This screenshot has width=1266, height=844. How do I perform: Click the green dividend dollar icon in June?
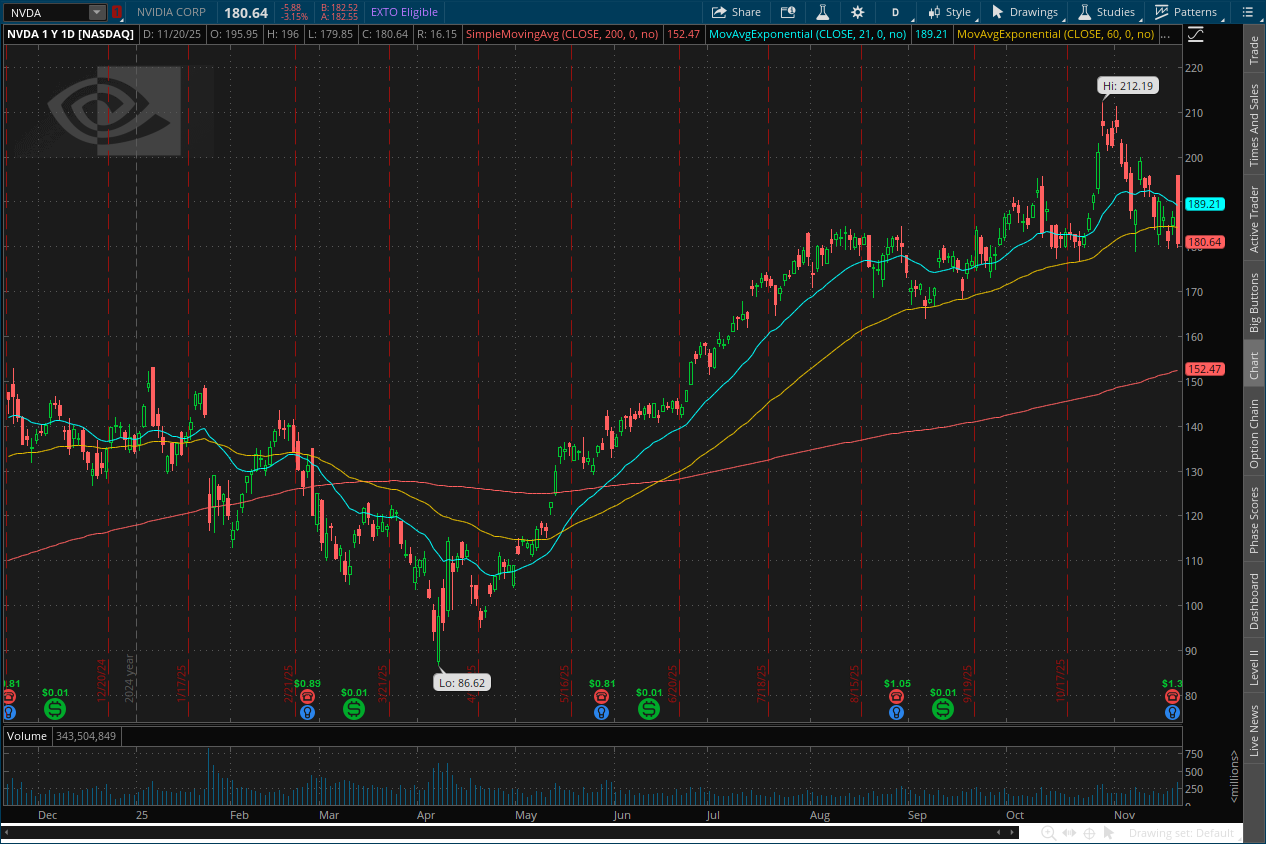pyautogui.click(x=649, y=709)
